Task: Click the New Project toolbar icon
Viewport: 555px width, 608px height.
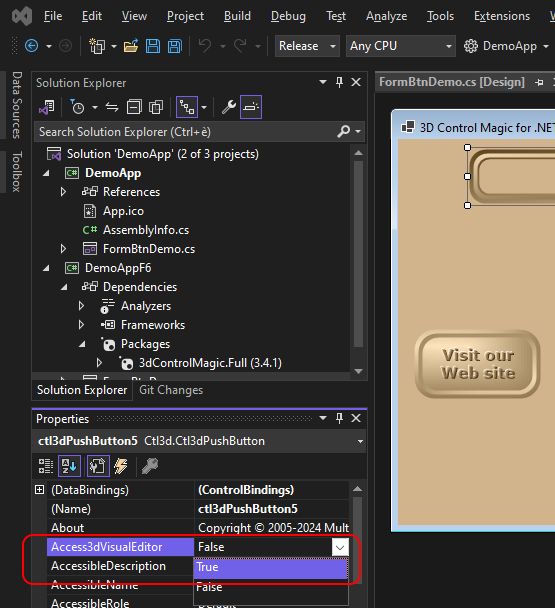Action: tap(97, 46)
